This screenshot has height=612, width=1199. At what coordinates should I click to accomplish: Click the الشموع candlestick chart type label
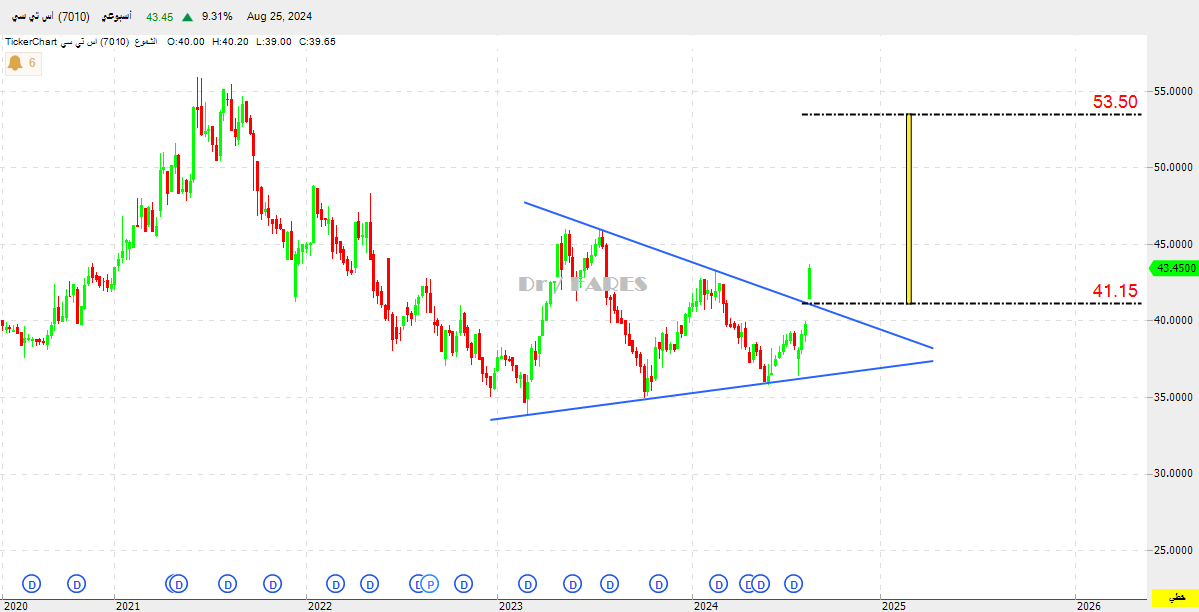pos(145,41)
